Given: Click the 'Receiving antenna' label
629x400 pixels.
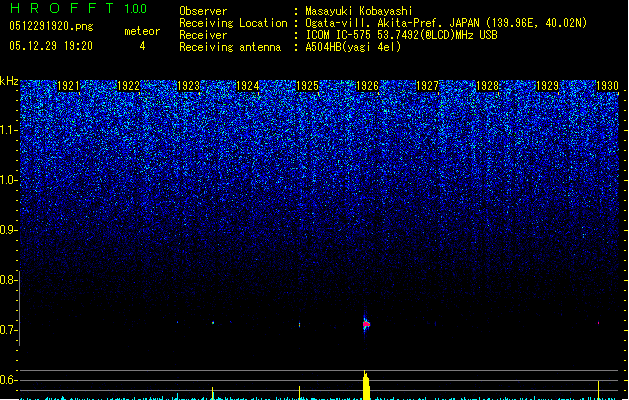Looking at the screenshot, I should (x=230, y=47).
